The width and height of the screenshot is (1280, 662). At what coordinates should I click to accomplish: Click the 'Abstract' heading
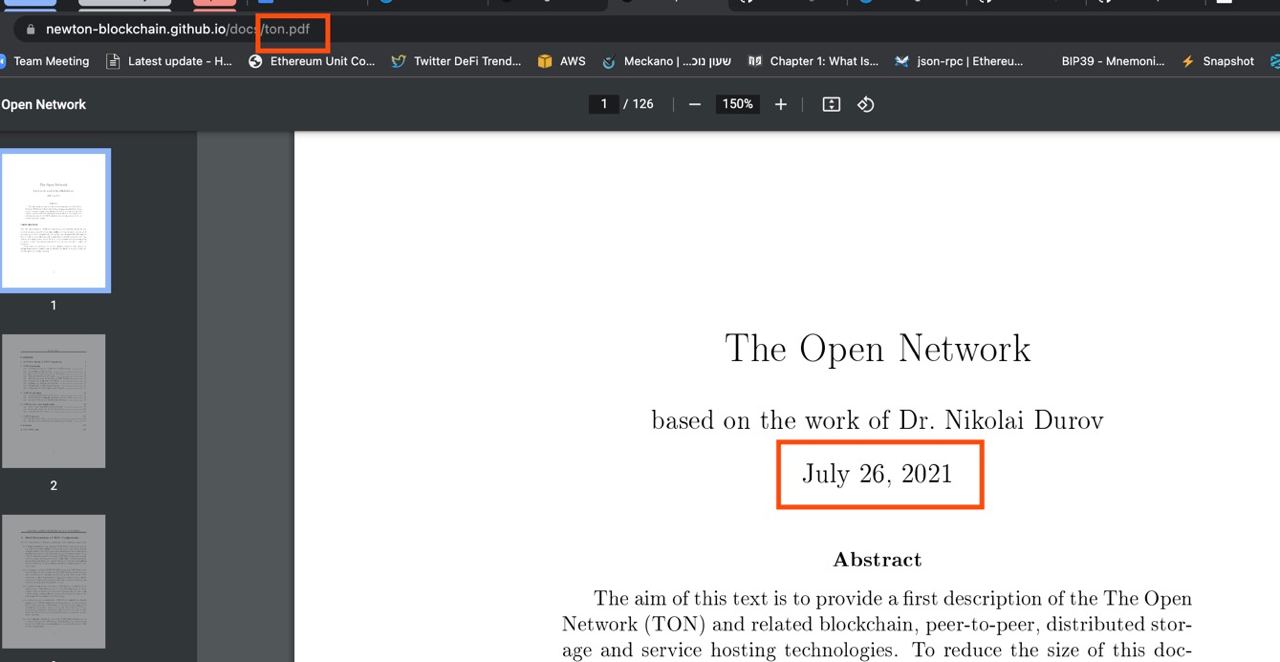877,559
